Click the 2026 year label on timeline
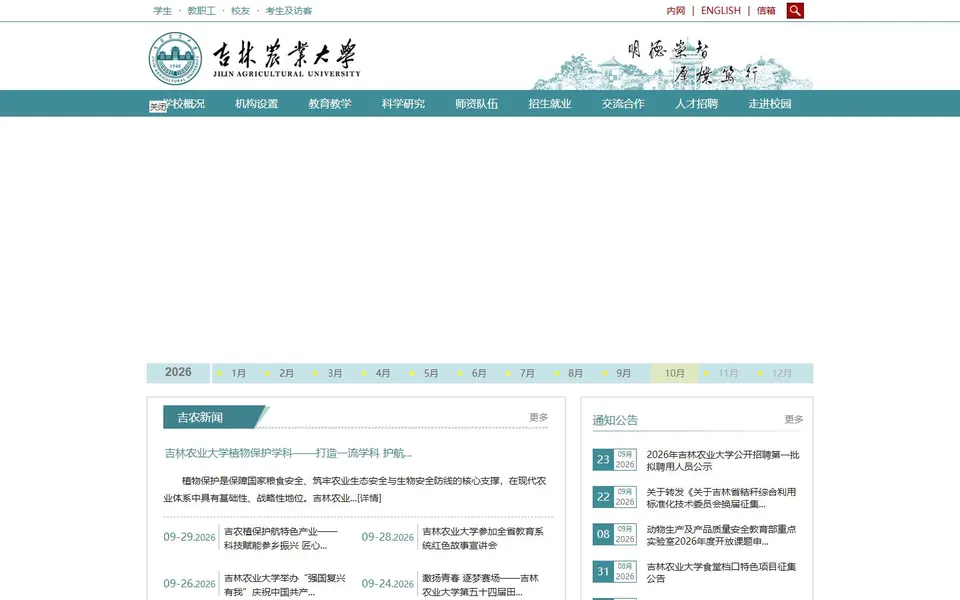 pyautogui.click(x=178, y=372)
